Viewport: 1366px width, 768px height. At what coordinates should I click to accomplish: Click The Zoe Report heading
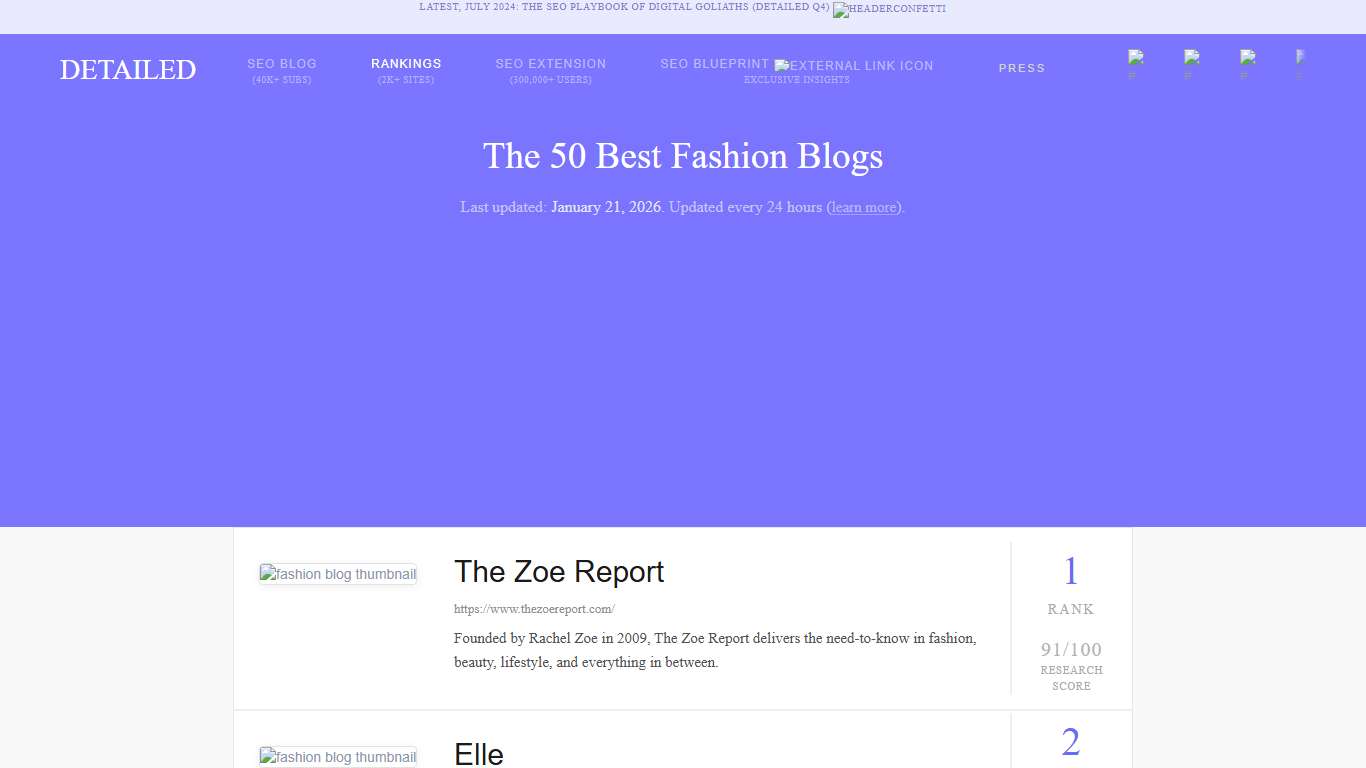pyautogui.click(x=558, y=571)
